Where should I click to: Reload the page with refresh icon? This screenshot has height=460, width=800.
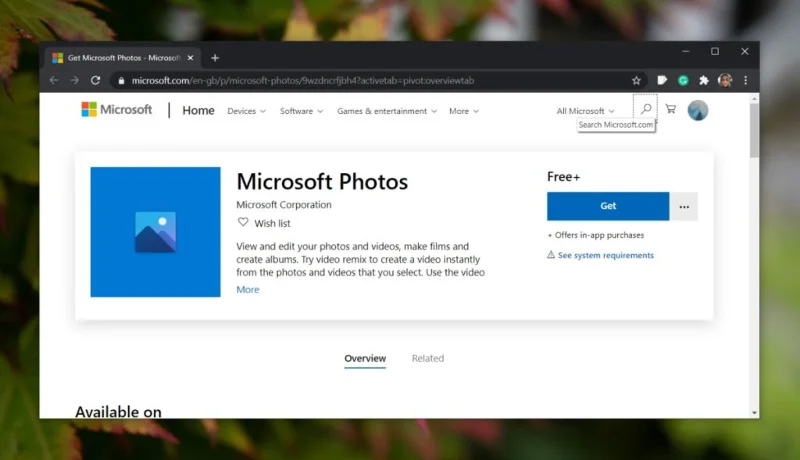coord(95,80)
